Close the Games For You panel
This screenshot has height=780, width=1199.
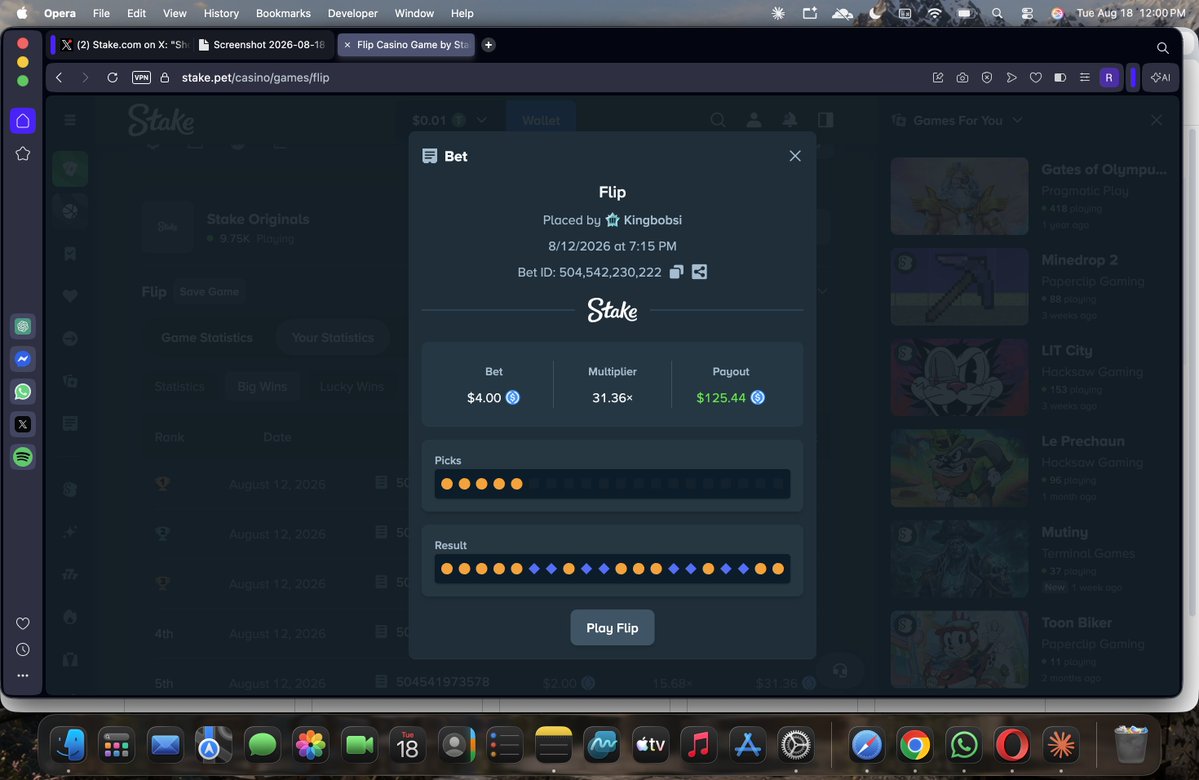coord(1156,120)
